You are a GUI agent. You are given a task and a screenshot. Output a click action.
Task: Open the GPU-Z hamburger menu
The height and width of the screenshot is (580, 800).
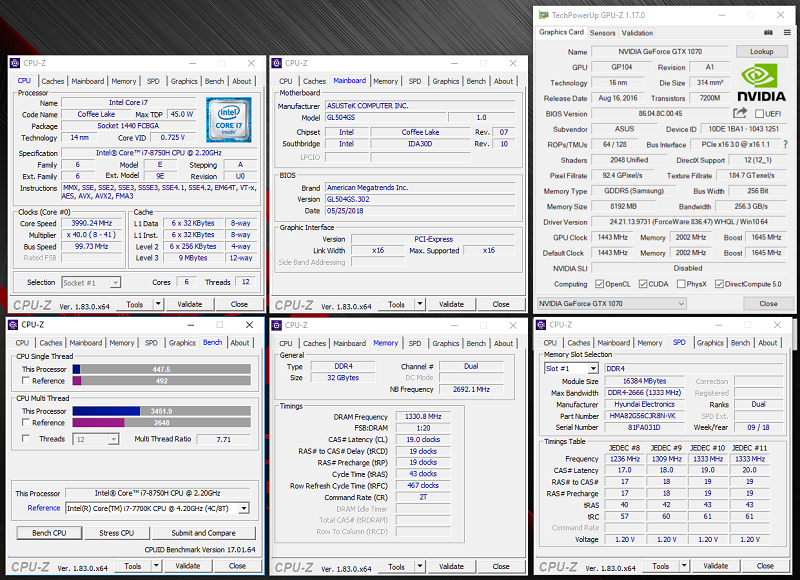787,33
